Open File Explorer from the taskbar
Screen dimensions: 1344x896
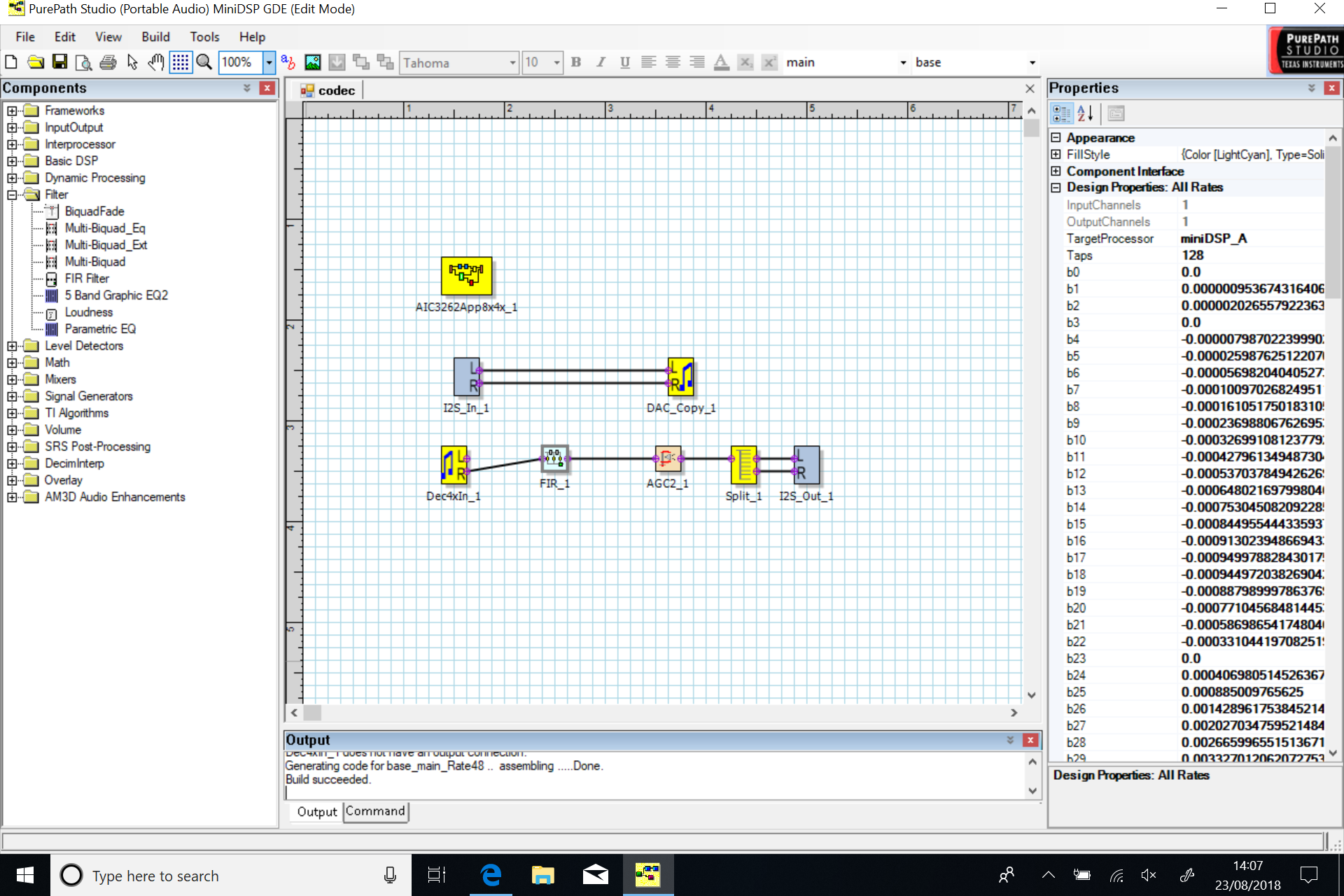pos(542,875)
